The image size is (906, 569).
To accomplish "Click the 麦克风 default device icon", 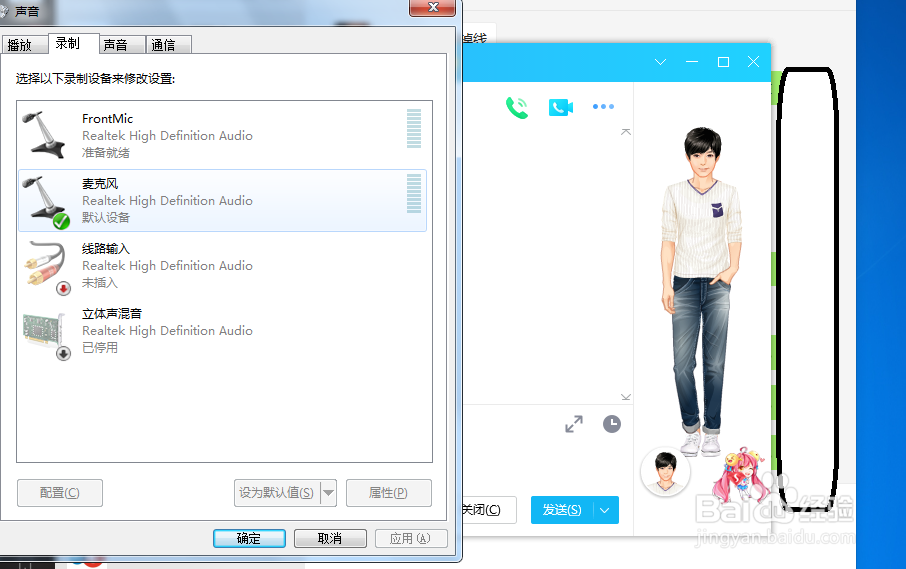I will 45,202.
